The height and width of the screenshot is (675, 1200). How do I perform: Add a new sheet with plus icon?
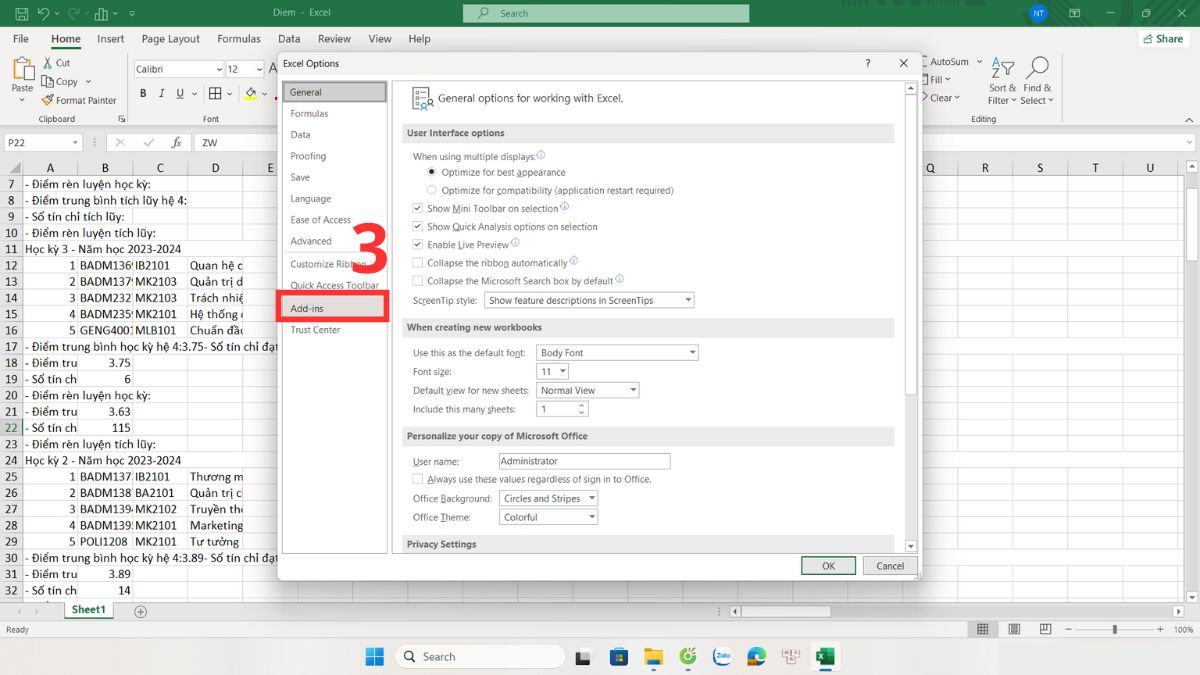(x=140, y=611)
